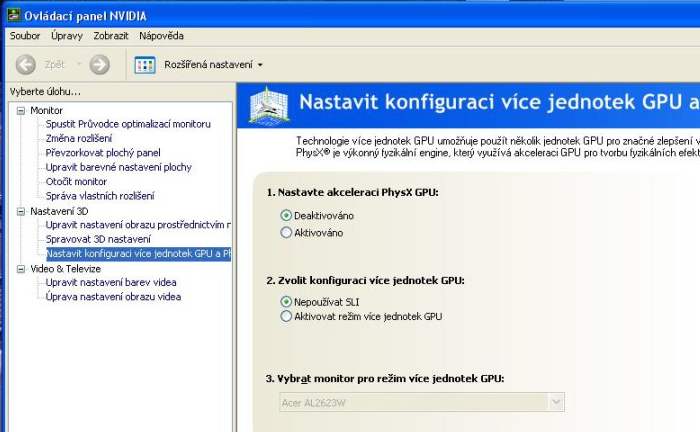Choose the Nepoužívat SLI option
This screenshot has width=700, height=432.
click(286, 300)
